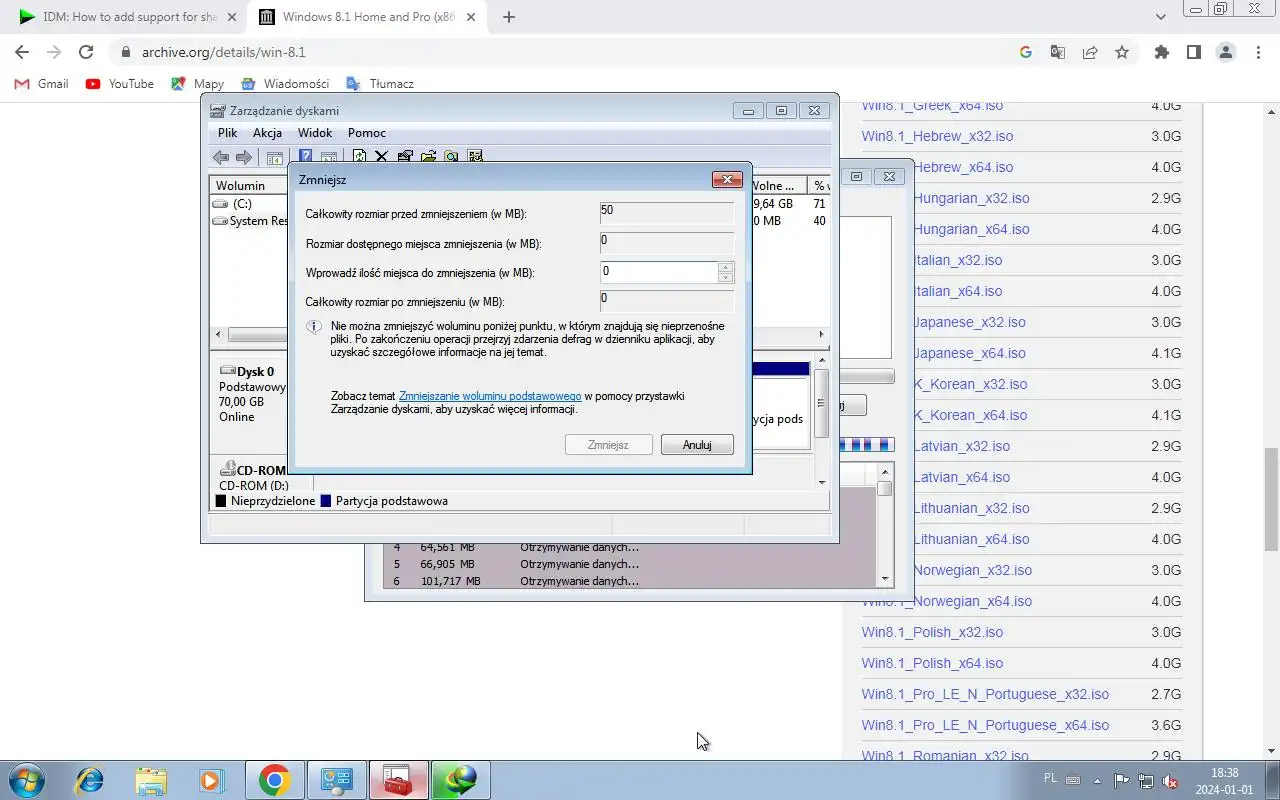Launch Internet Explorer from the taskbar
The image size is (1280, 800).
(90, 780)
